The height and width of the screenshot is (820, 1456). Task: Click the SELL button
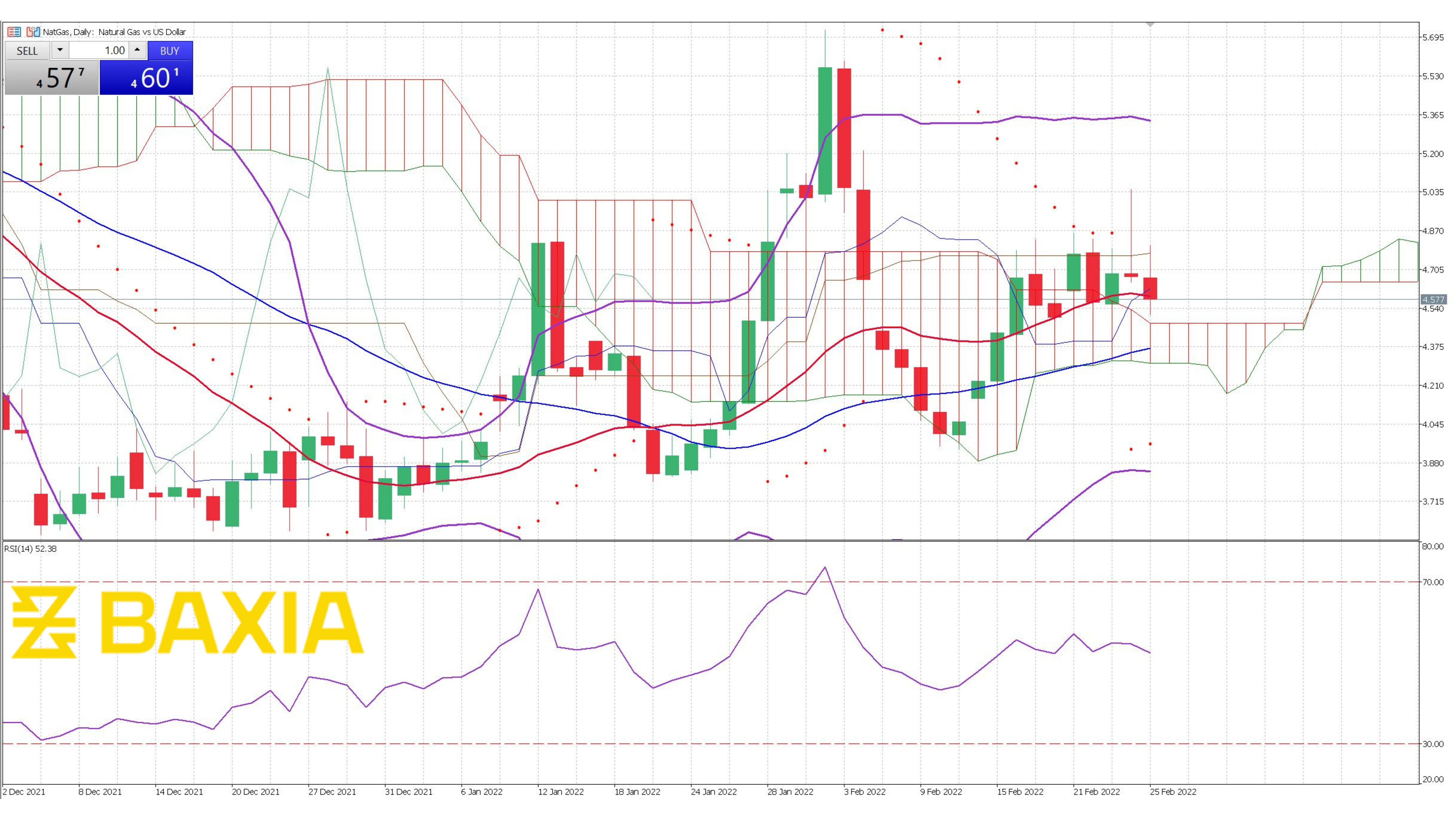click(x=27, y=51)
